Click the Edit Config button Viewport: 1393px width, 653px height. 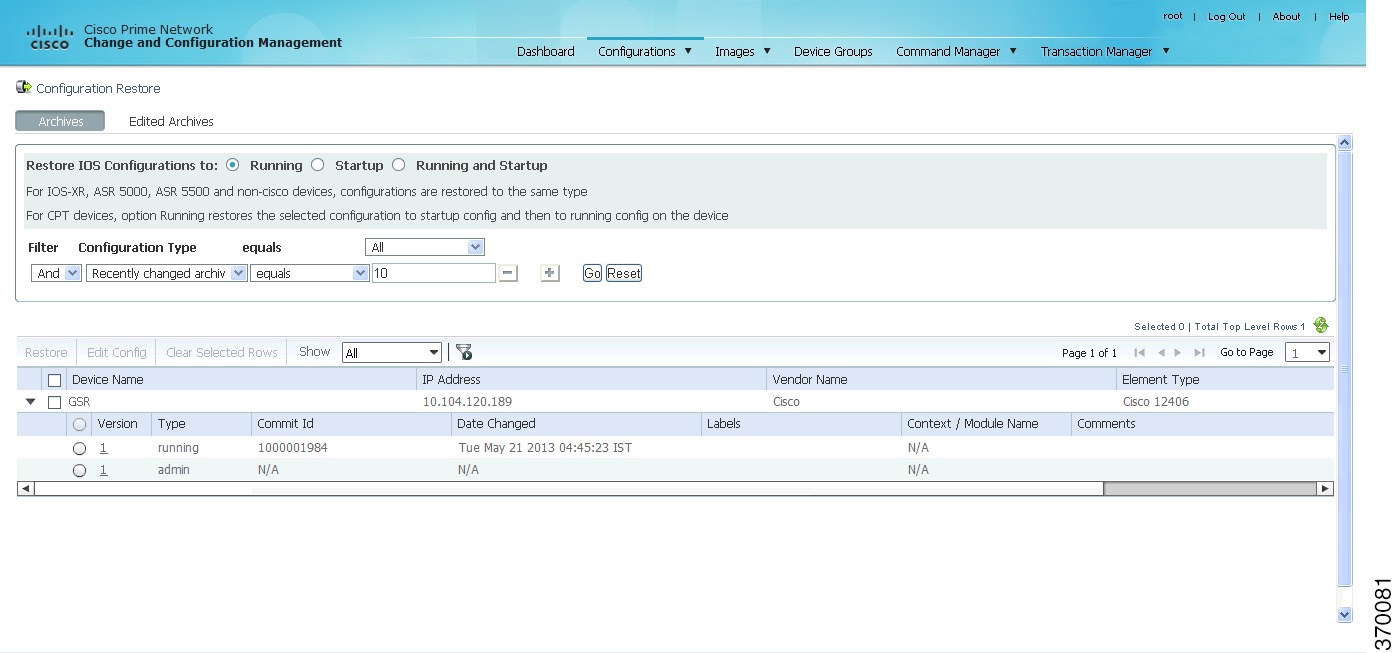click(116, 352)
